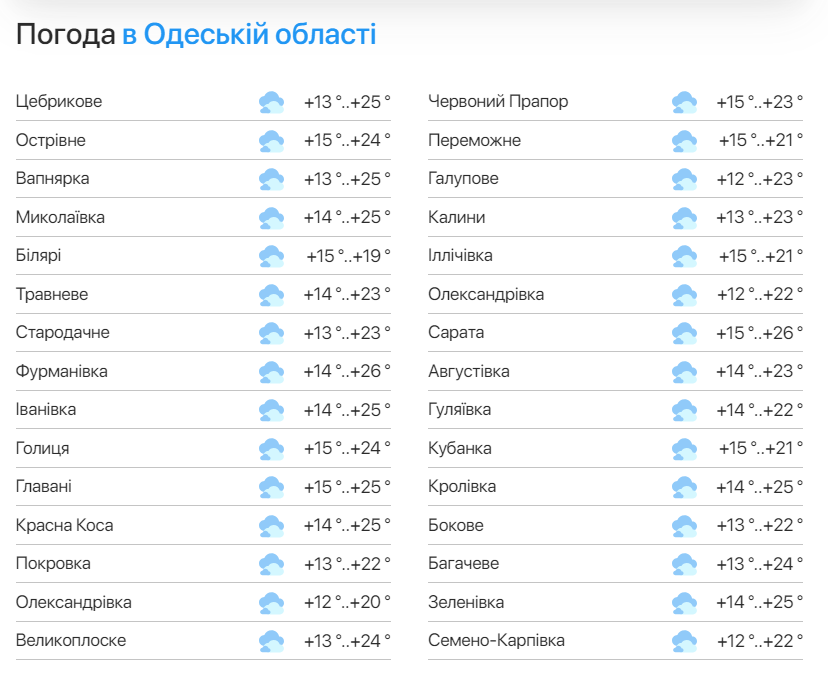Select the Вапнярка town link
The height and width of the screenshot is (676, 828).
(x=53, y=179)
